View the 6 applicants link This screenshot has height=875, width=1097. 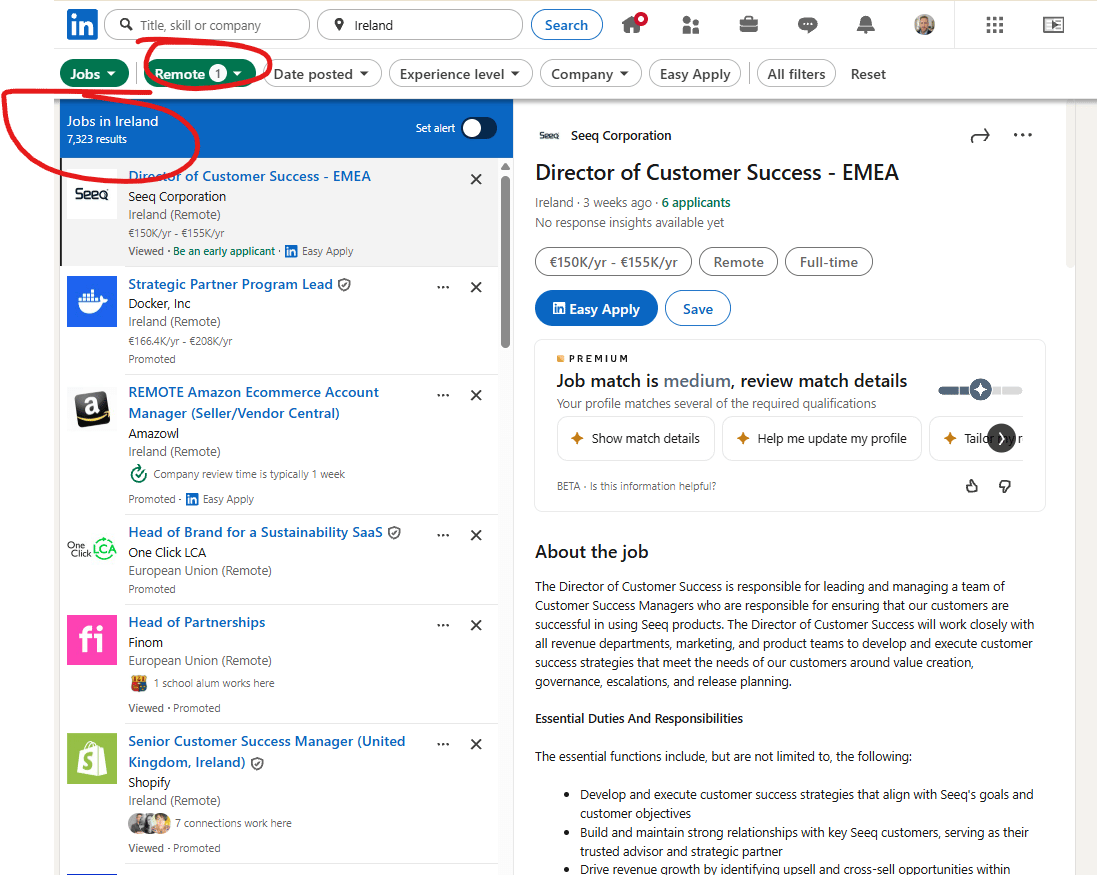(x=695, y=203)
